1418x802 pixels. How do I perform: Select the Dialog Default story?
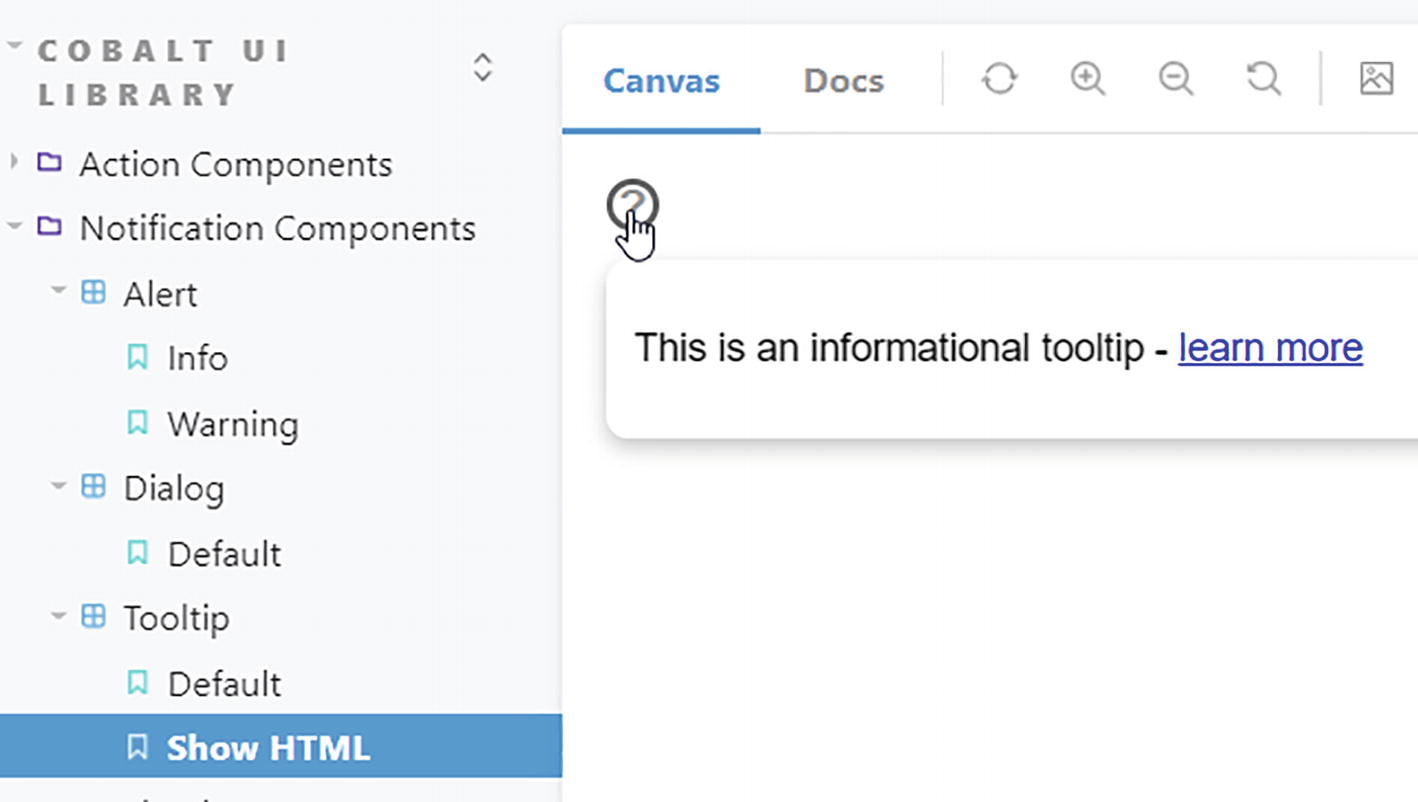[224, 554]
